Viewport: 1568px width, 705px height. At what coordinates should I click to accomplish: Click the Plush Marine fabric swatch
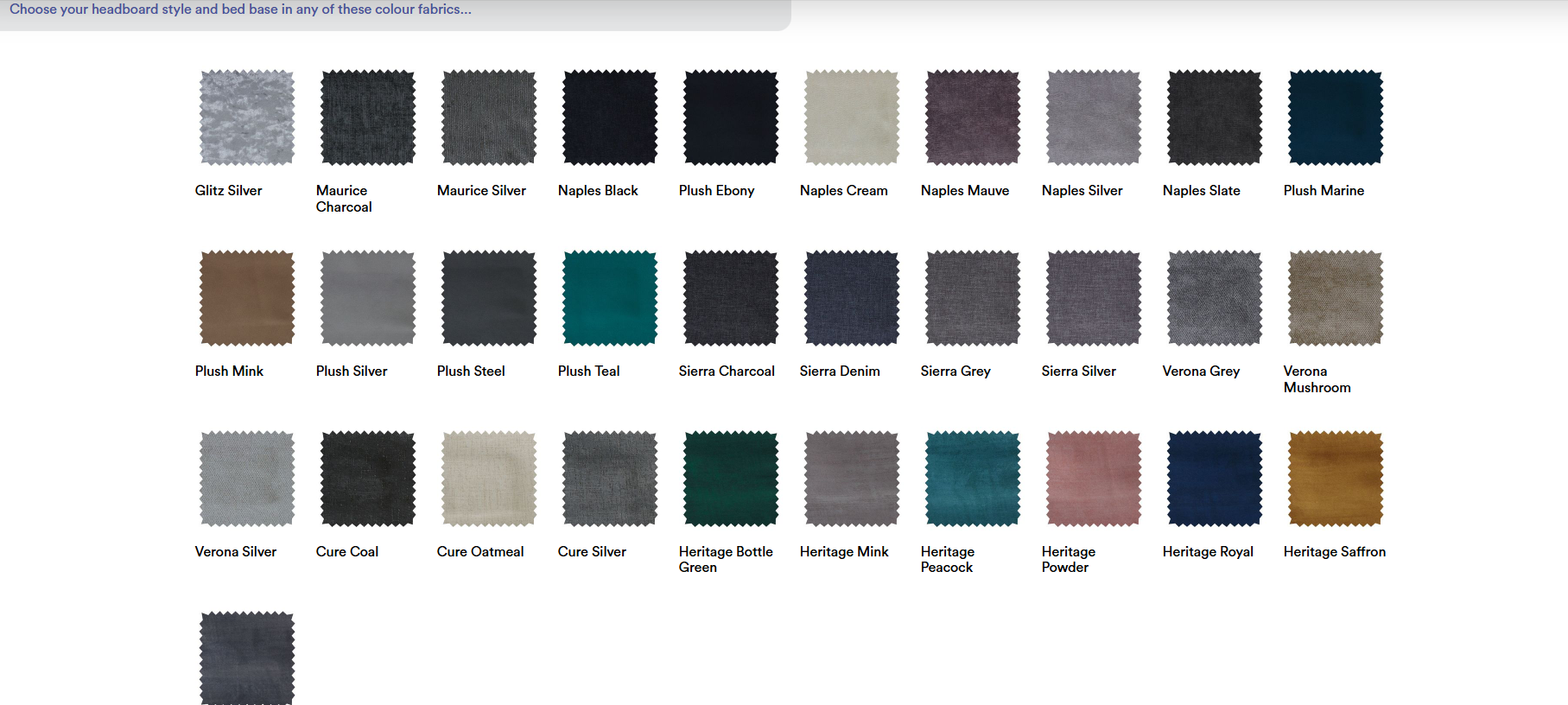tap(1336, 117)
